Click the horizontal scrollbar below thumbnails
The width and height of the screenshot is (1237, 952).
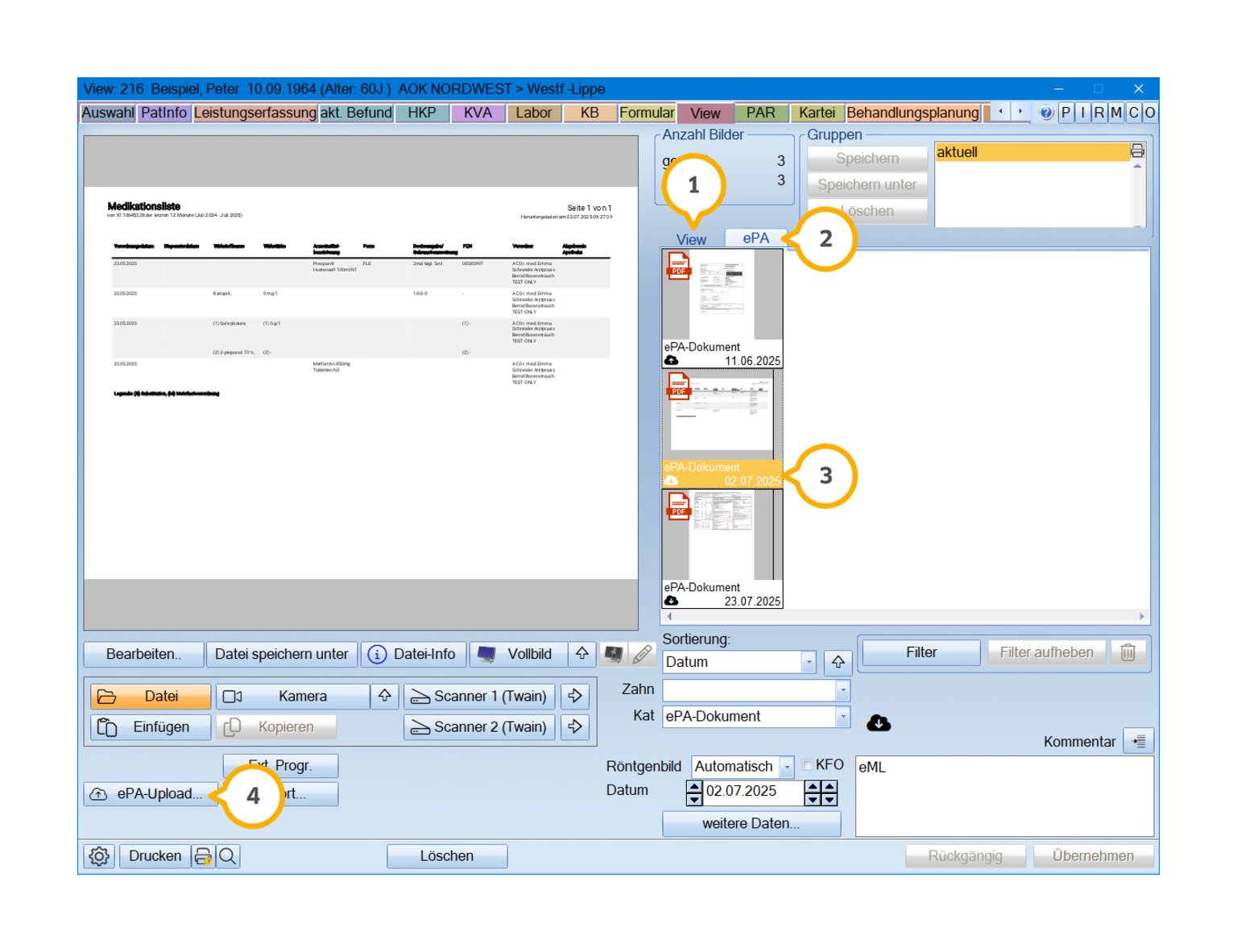904,616
